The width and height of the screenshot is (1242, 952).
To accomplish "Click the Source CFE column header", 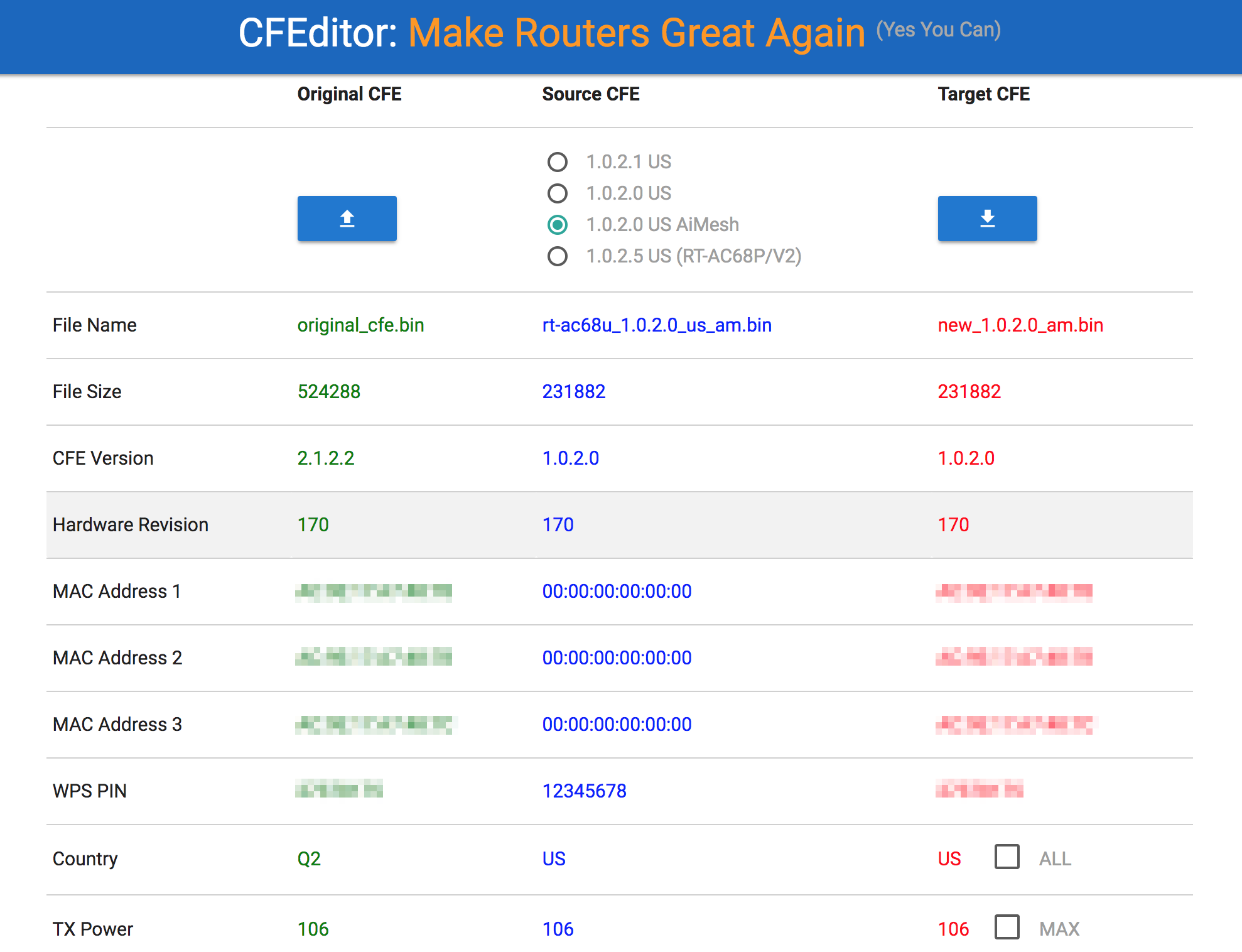I will pos(590,94).
